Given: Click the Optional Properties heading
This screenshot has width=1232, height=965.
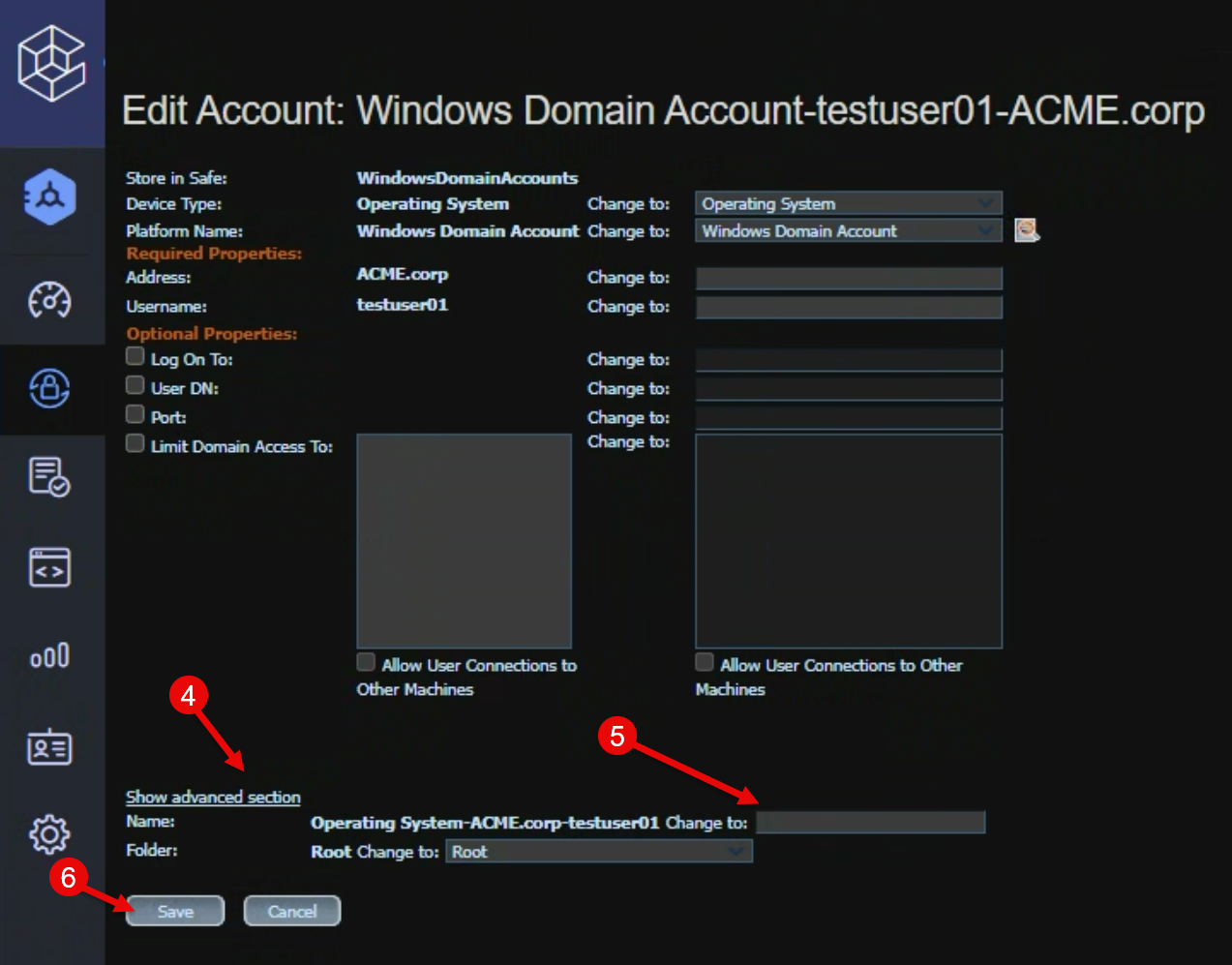Looking at the screenshot, I should (212, 333).
